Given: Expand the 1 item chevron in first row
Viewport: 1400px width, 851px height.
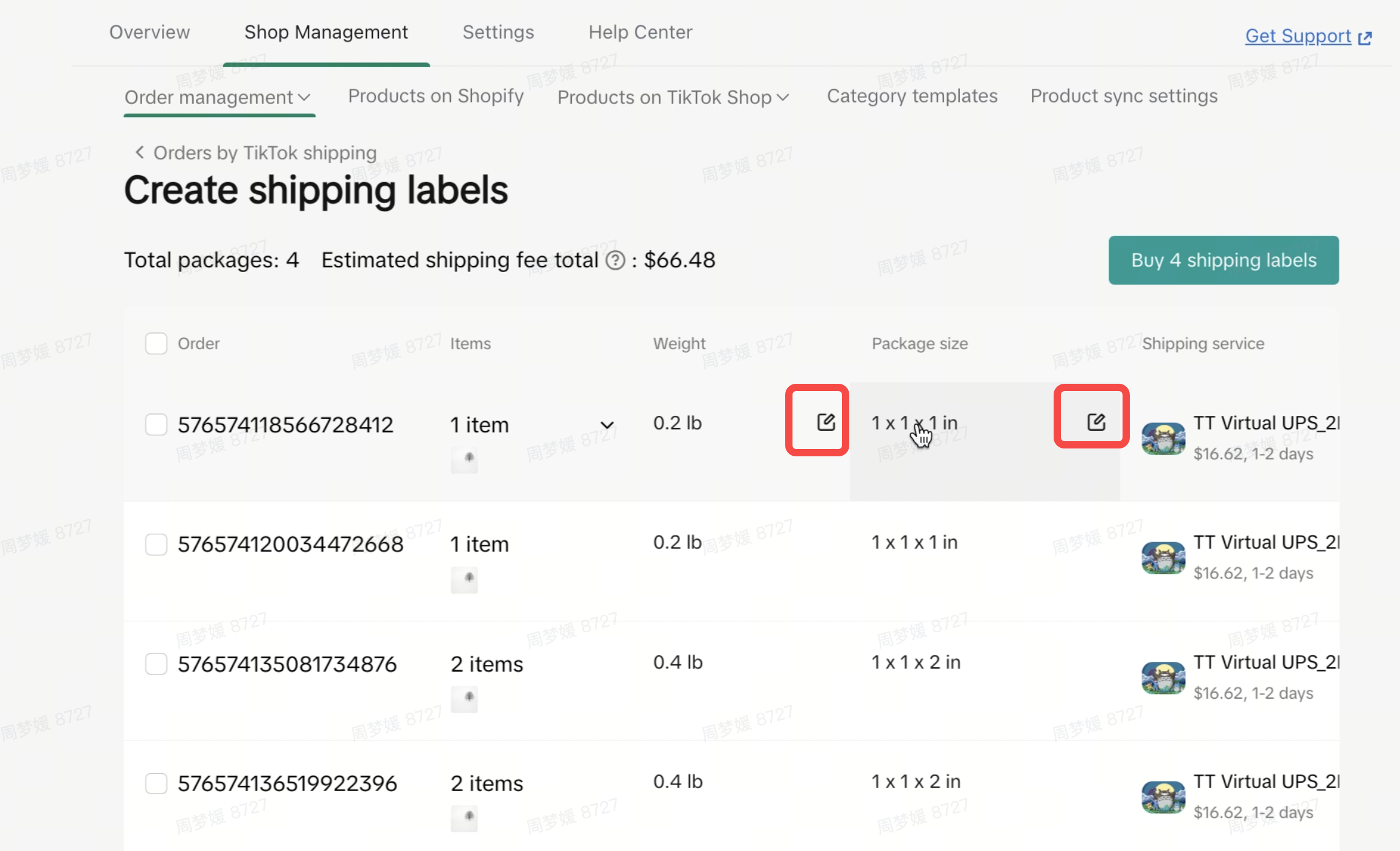Looking at the screenshot, I should coord(607,425).
